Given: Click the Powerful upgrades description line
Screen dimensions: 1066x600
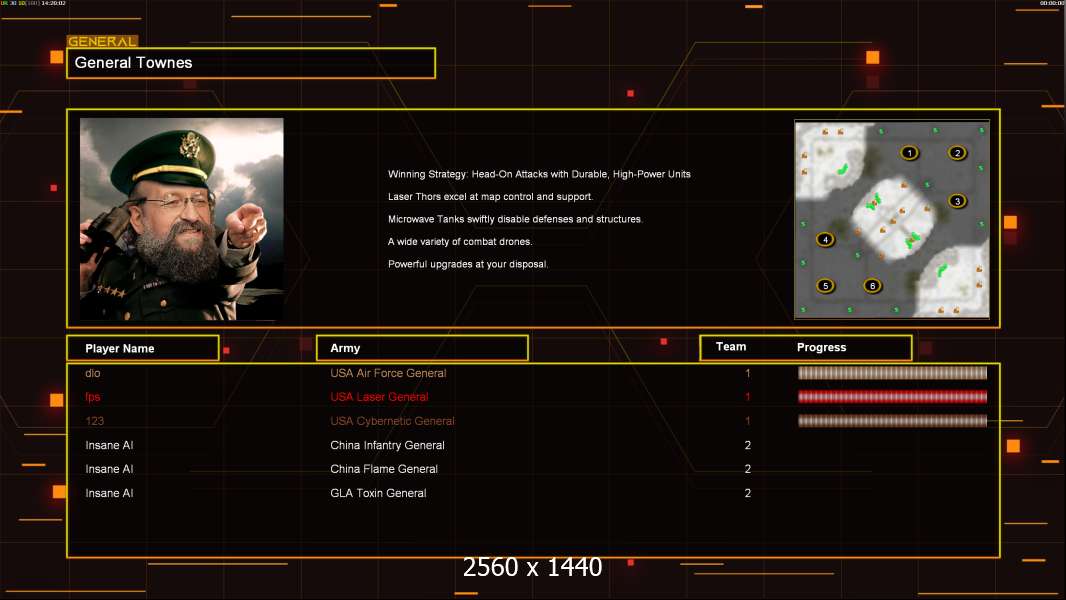Looking at the screenshot, I should tap(468, 264).
